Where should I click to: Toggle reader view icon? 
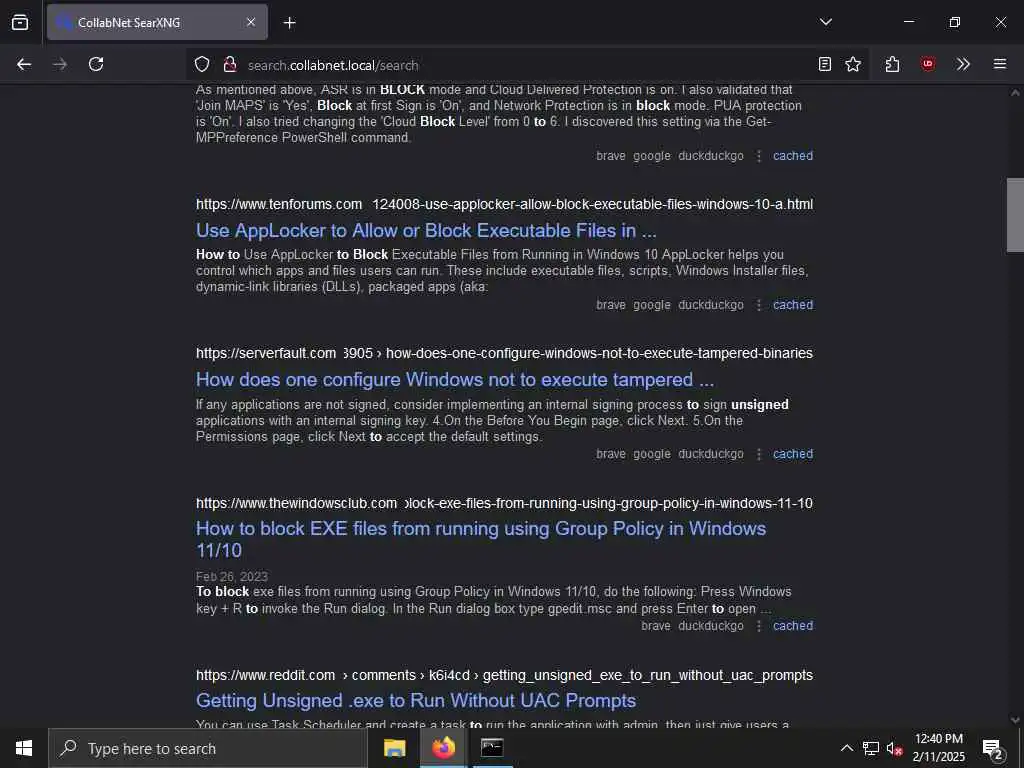coord(825,64)
